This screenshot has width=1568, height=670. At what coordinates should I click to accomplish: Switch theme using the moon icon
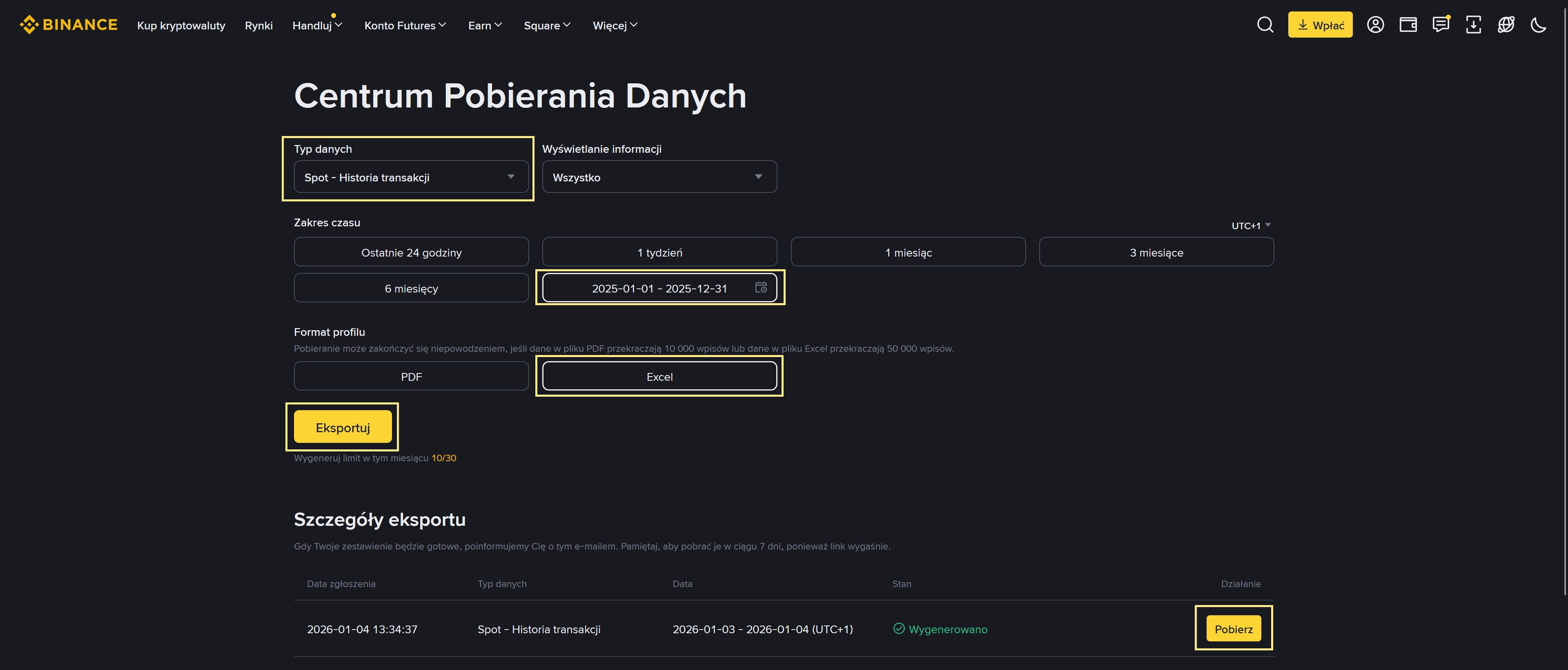pos(1539,25)
